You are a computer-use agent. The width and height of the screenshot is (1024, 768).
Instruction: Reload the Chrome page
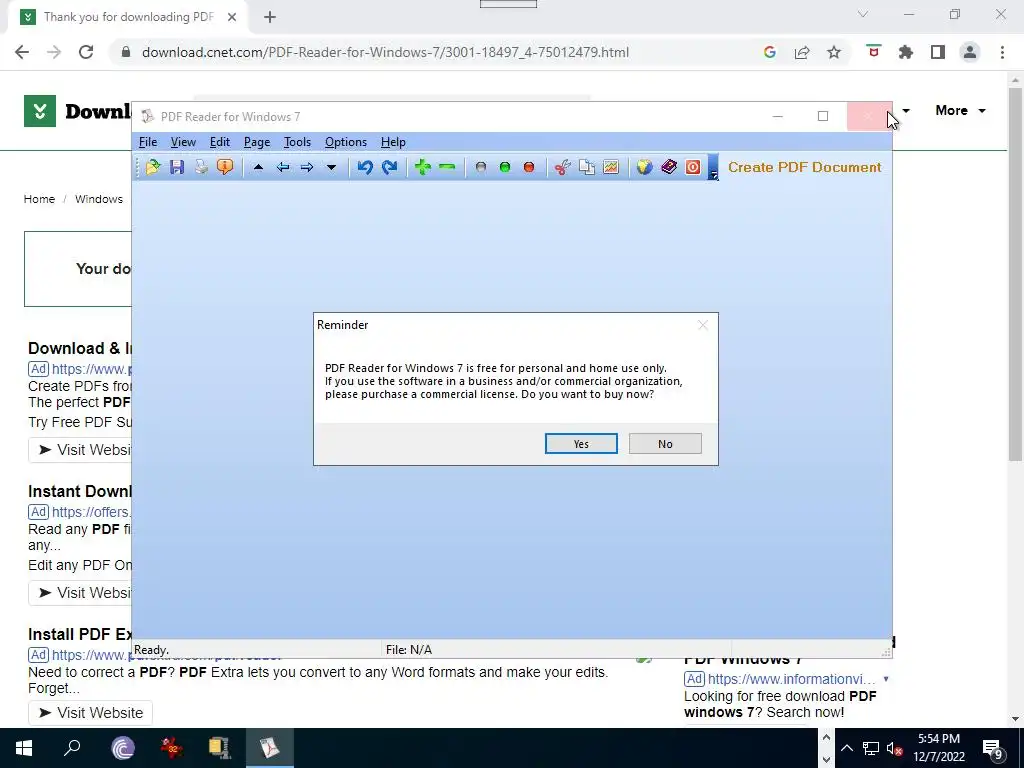pos(86,52)
